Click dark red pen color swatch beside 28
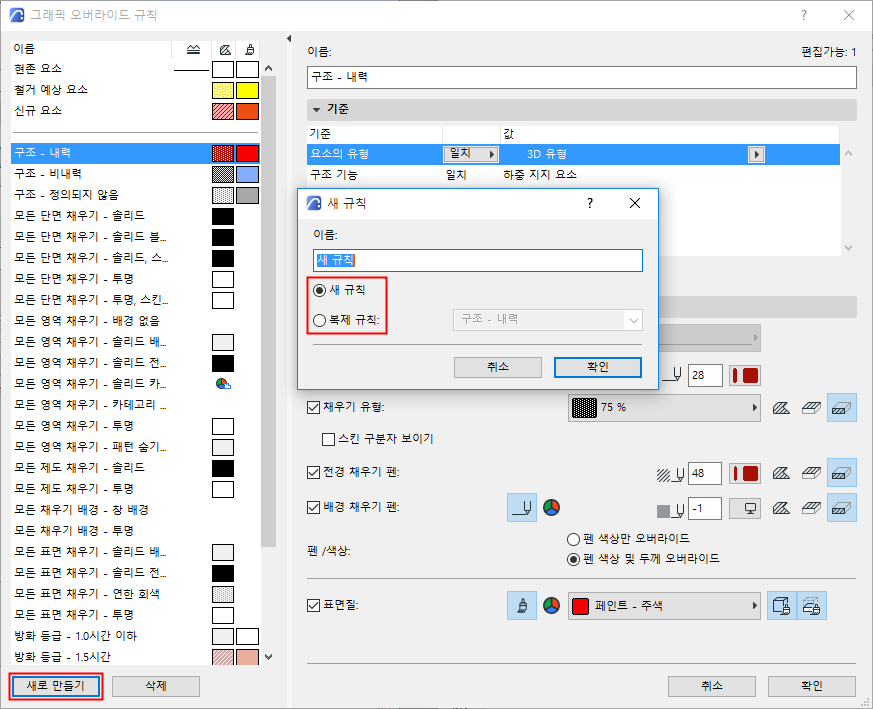Image resolution: width=873 pixels, height=709 pixels. pyautogui.click(x=745, y=375)
